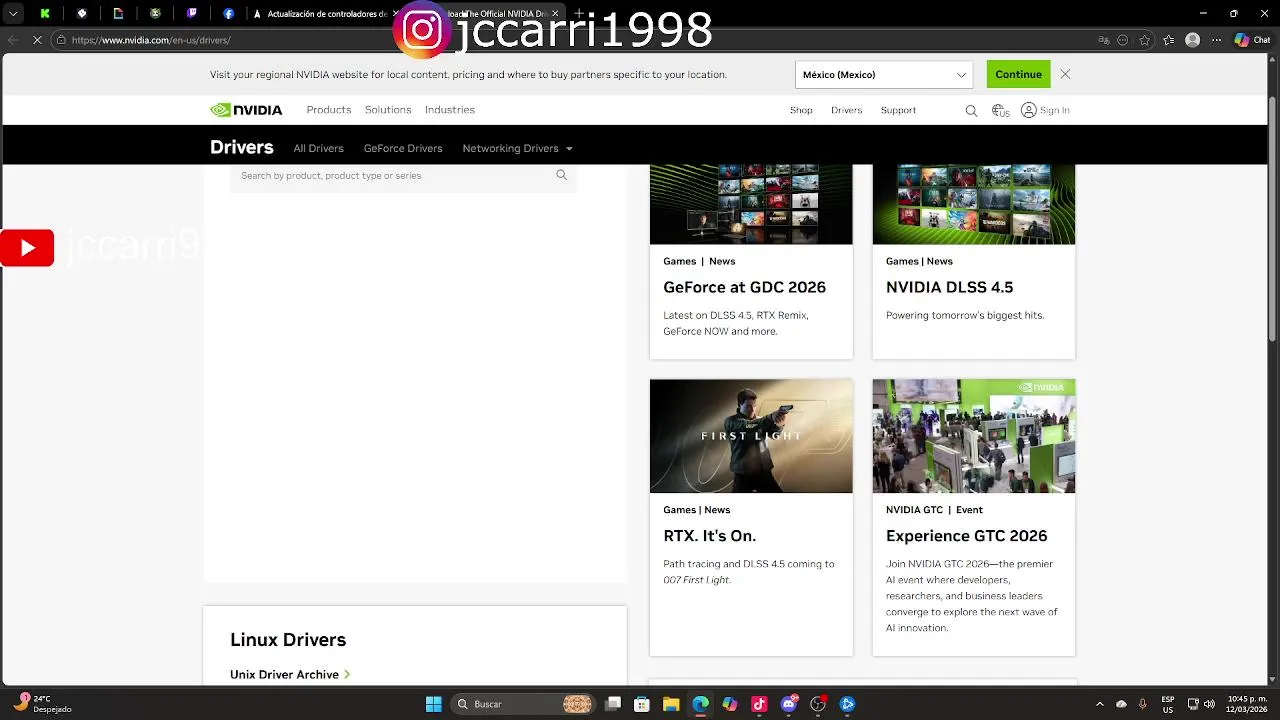Click the Windows taskbar Buscar search box
This screenshot has height=720, width=1280.
(523, 704)
